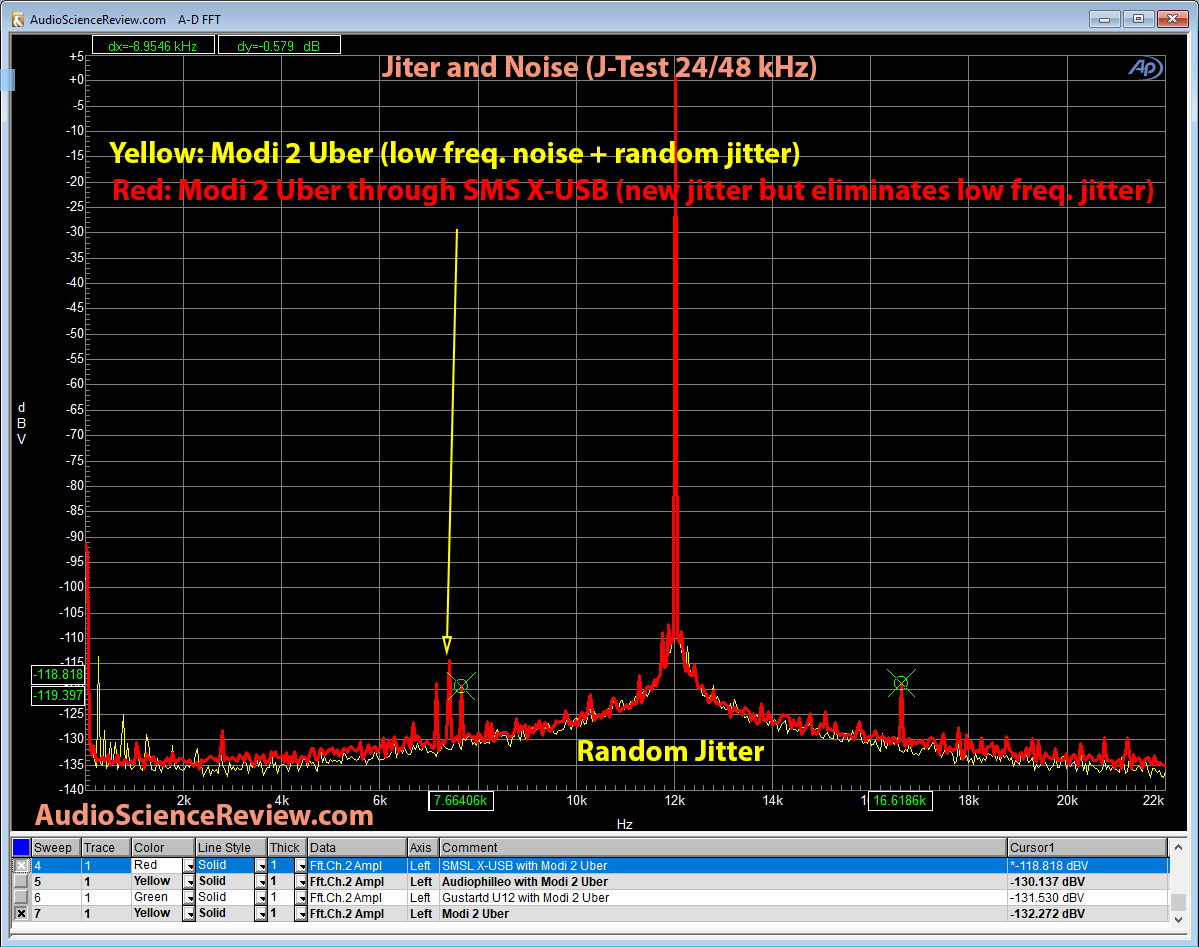This screenshot has height=948, width=1199.
Task: Enable the sweep 5 visibility checkbox
Action: (21, 881)
